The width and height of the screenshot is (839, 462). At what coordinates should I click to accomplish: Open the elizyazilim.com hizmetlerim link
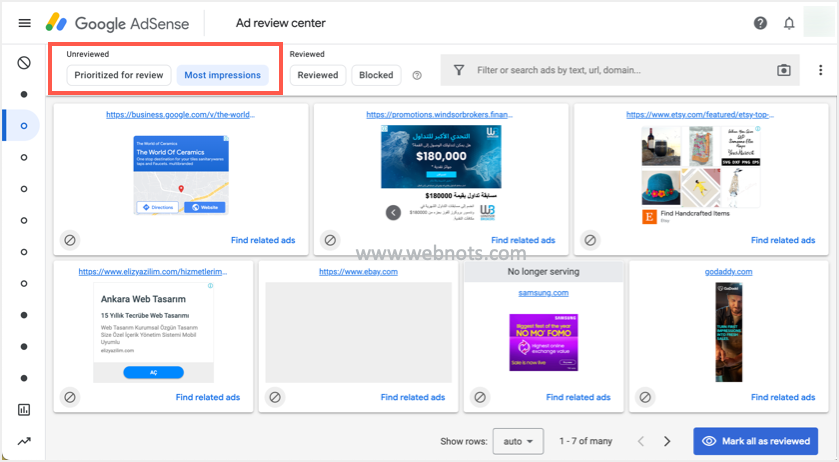click(x=153, y=272)
